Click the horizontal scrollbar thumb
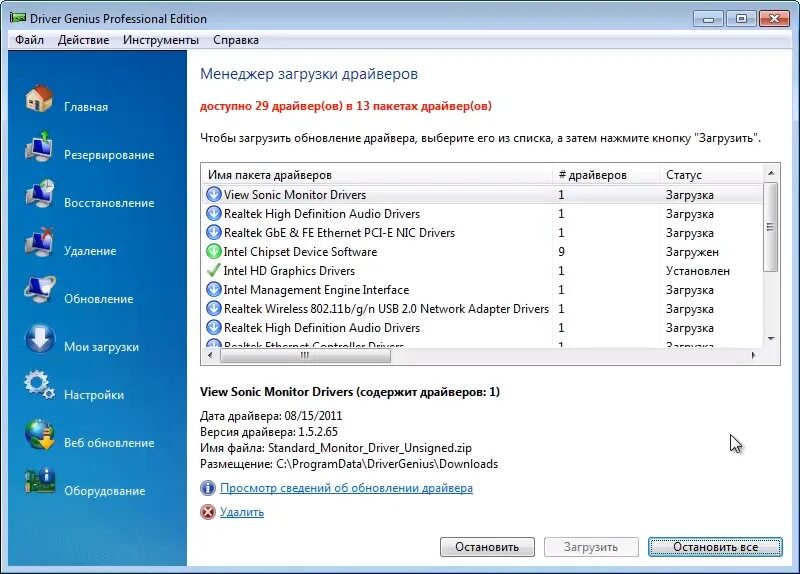800x574 pixels. [x=305, y=356]
